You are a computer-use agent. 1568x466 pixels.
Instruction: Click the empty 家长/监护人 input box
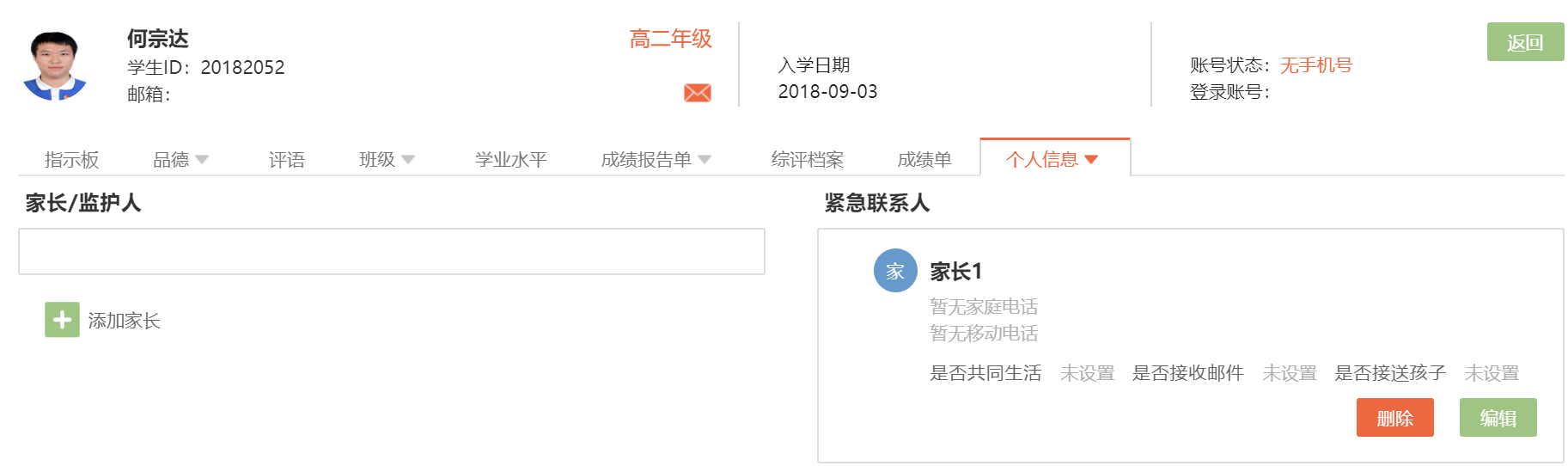392,252
